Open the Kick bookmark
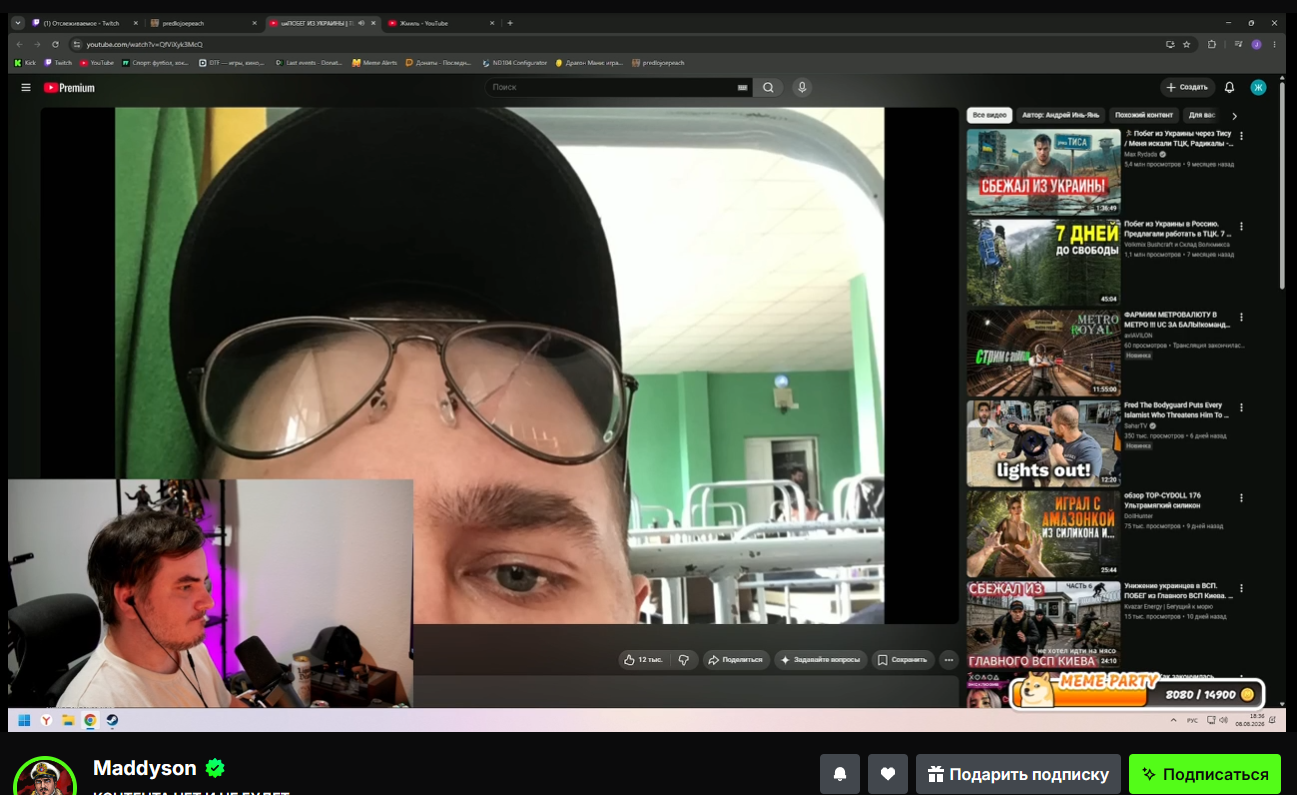This screenshot has height=795, width=1297. pyautogui.click(x=25, y=63)
